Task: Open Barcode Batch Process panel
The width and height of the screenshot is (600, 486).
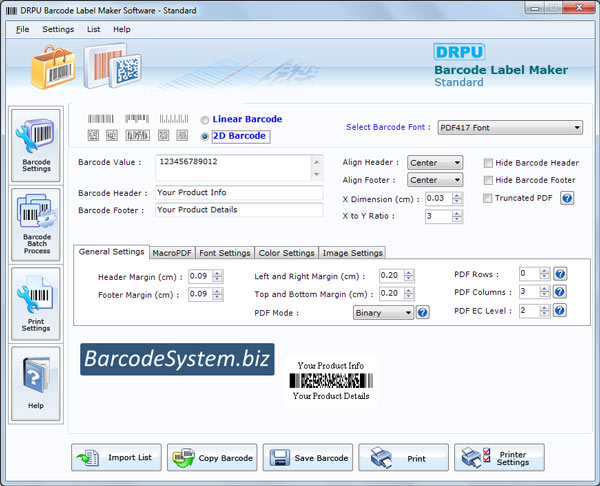Action: tap(36, 224)
